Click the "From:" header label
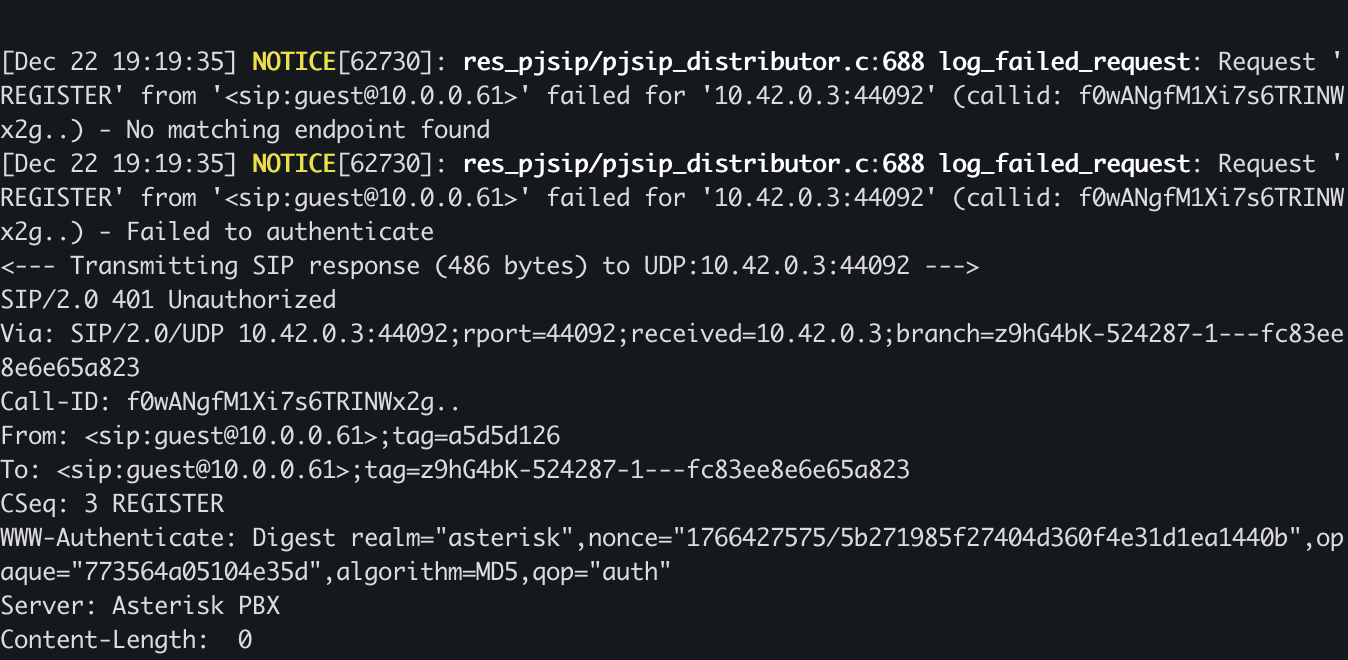This screenshot has width=1348, height=660. pos(36,436)
